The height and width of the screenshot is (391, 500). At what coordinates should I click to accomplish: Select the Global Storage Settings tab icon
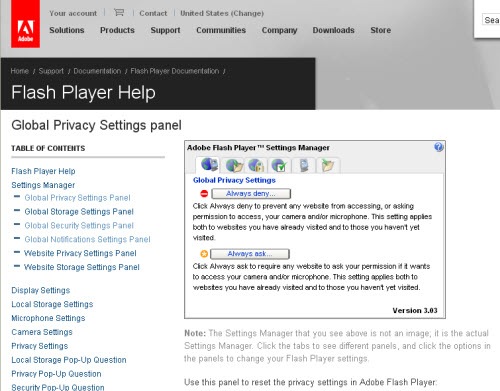coord(234,165)
